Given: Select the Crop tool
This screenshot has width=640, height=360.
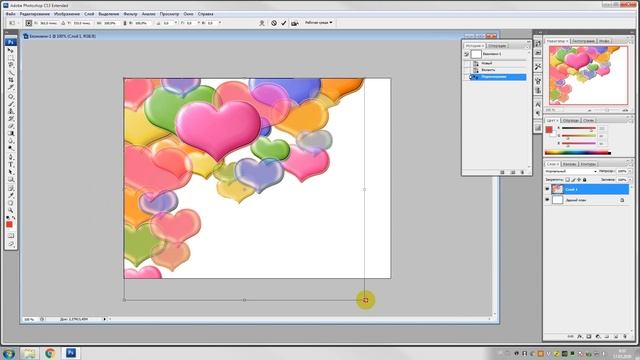Looking at the screenshot, I should [11, 80].
